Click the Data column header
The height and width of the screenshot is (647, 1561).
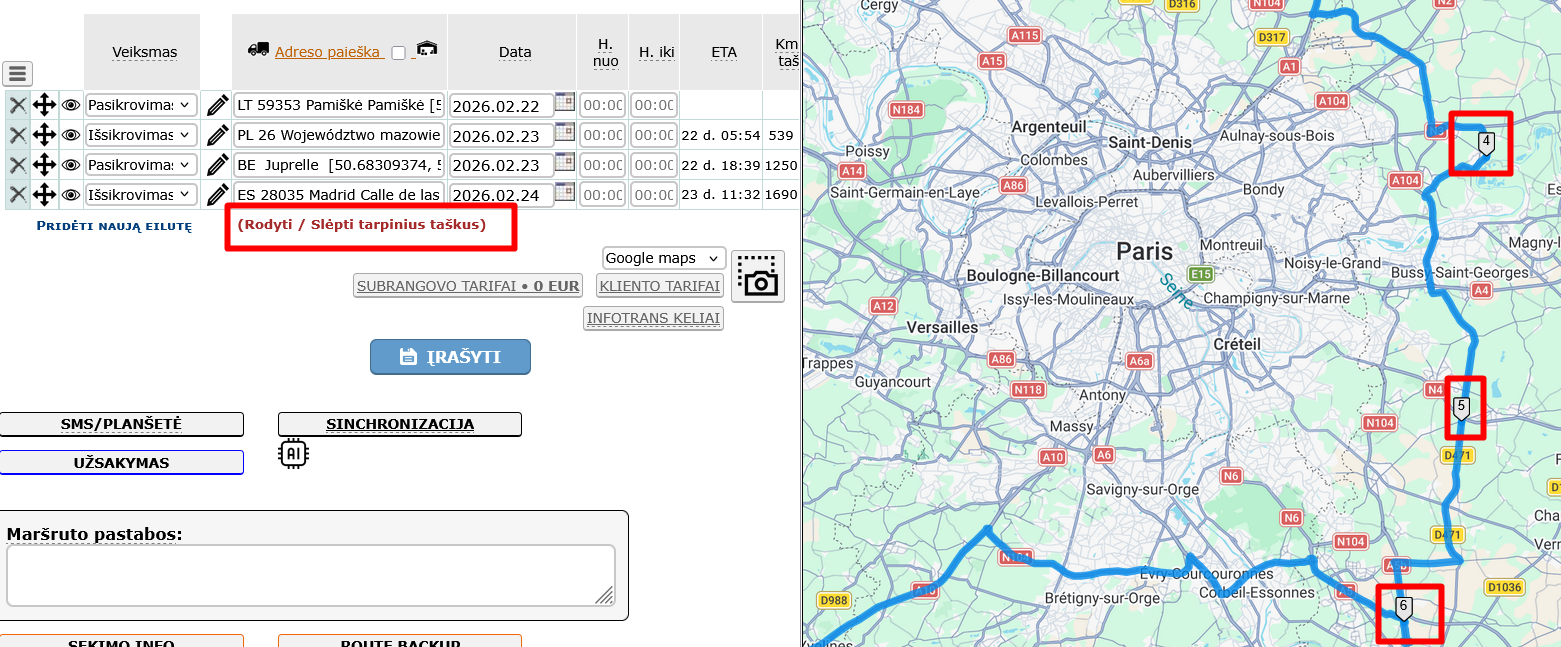pyautogui.click(x=515, y=52)
